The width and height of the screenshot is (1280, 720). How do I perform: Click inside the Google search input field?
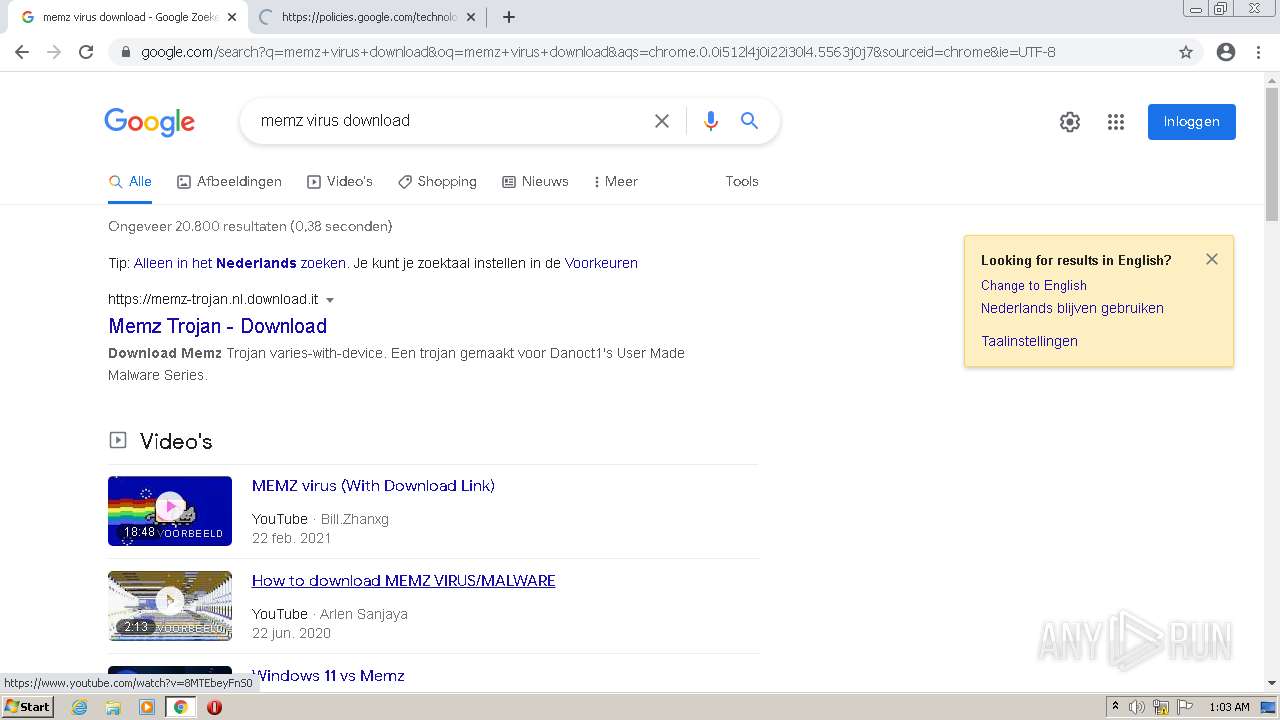pyautogui.click(x=450, y=121)
